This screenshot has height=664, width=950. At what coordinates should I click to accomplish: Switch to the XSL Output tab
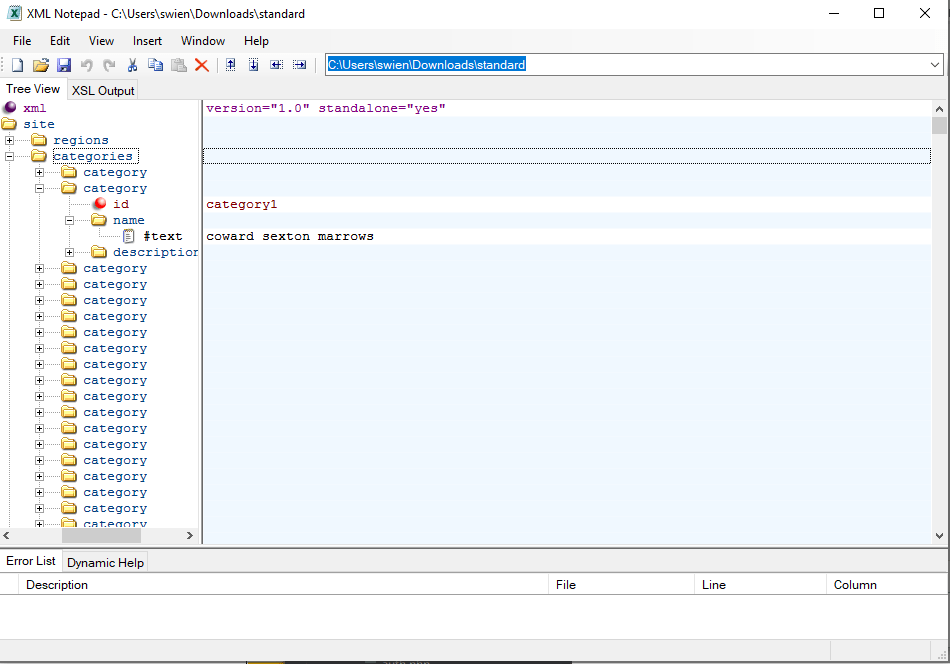point(102,89)
